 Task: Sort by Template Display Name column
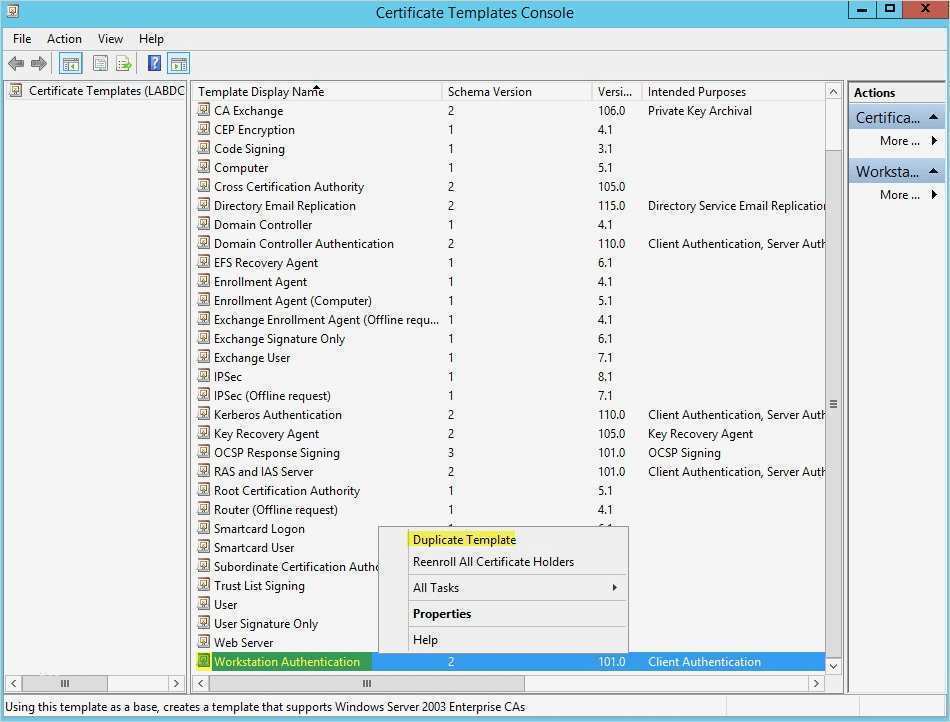(x=317, y=91)
